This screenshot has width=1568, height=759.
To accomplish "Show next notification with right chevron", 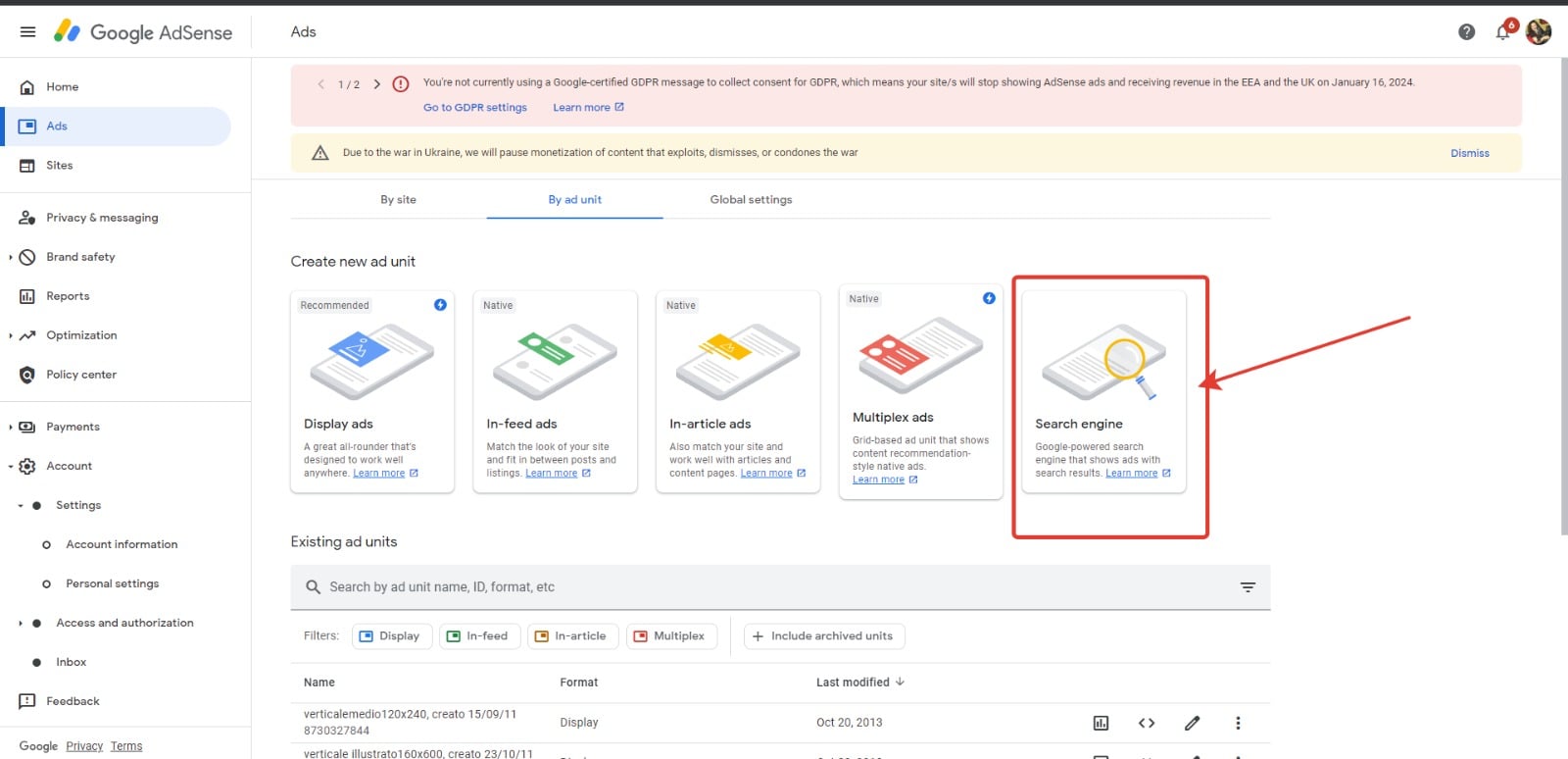I will [376, 84].
